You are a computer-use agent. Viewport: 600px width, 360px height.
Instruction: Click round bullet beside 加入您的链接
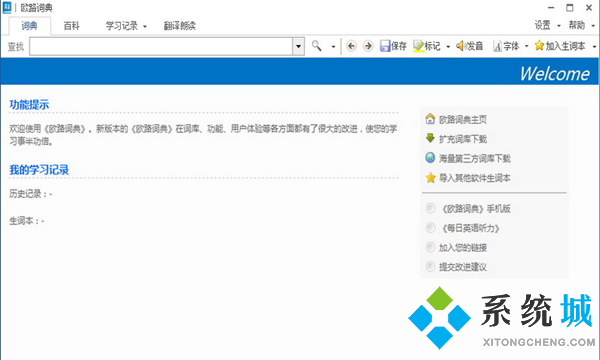click(x=430, y=247)
